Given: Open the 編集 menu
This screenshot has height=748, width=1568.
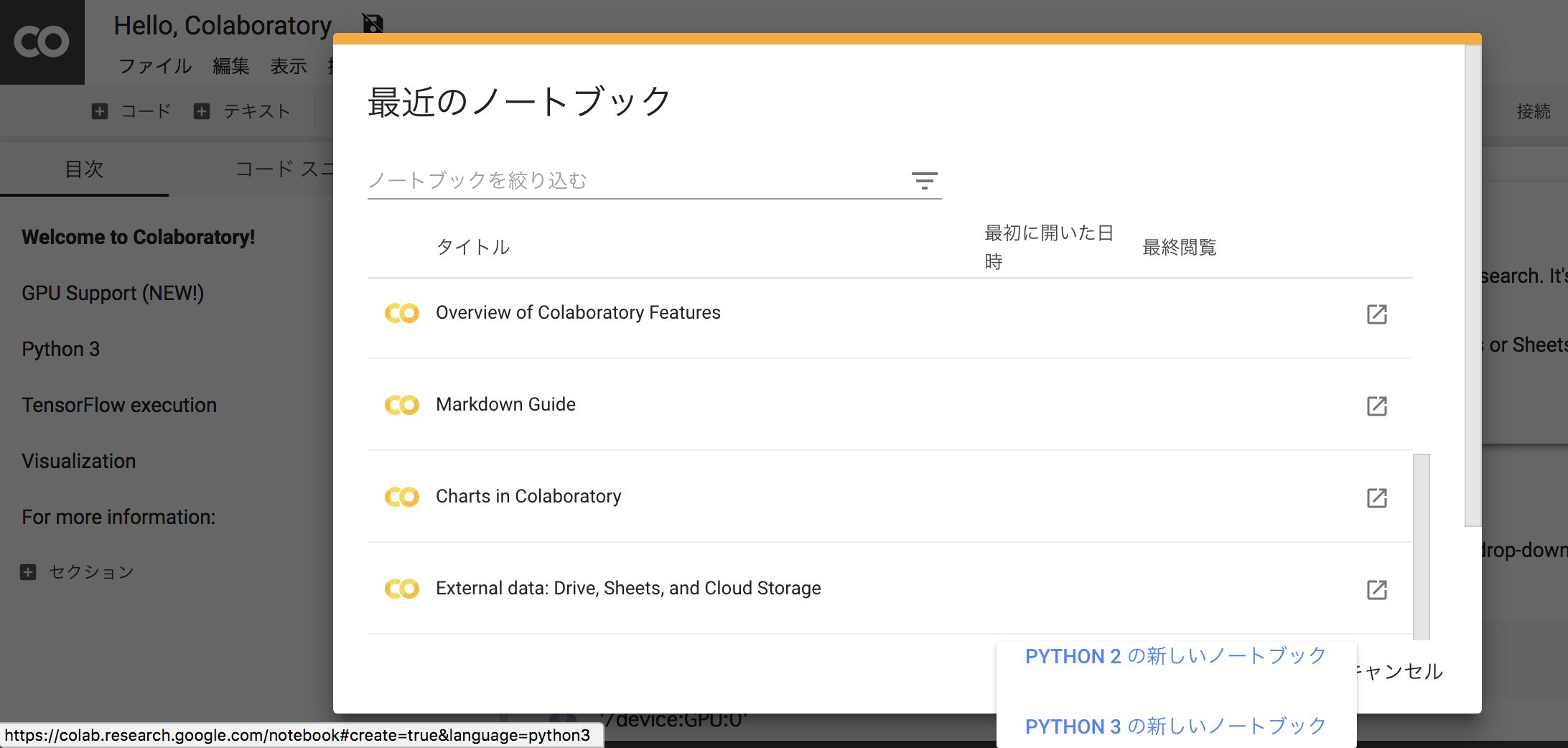Looking at the screenshot, I should coord(231,66).
